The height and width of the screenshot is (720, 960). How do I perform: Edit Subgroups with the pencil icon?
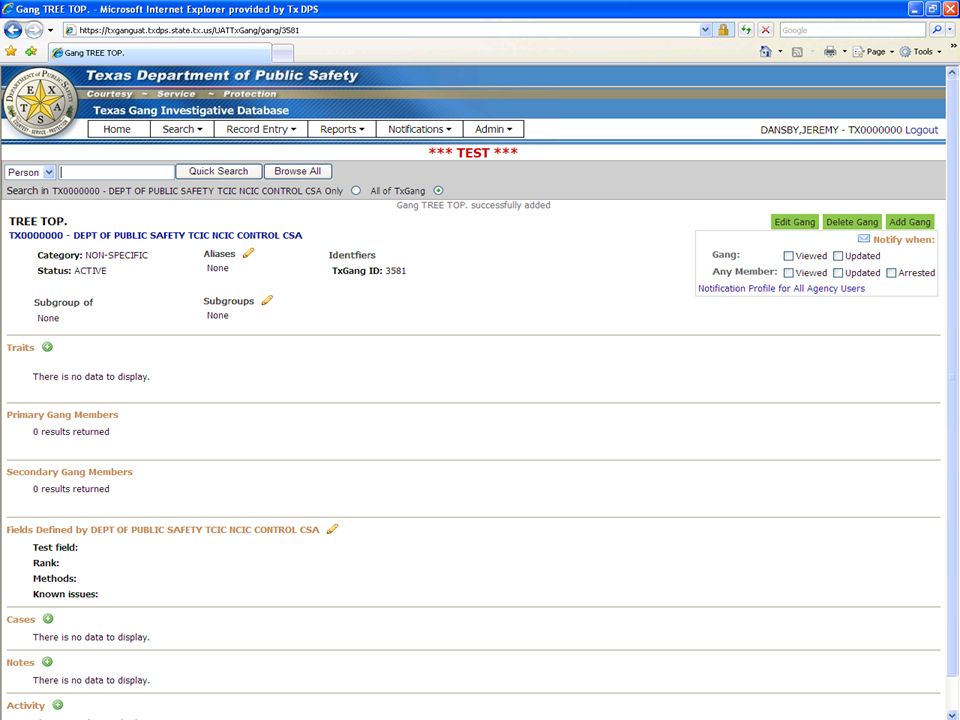coord(267,300)
